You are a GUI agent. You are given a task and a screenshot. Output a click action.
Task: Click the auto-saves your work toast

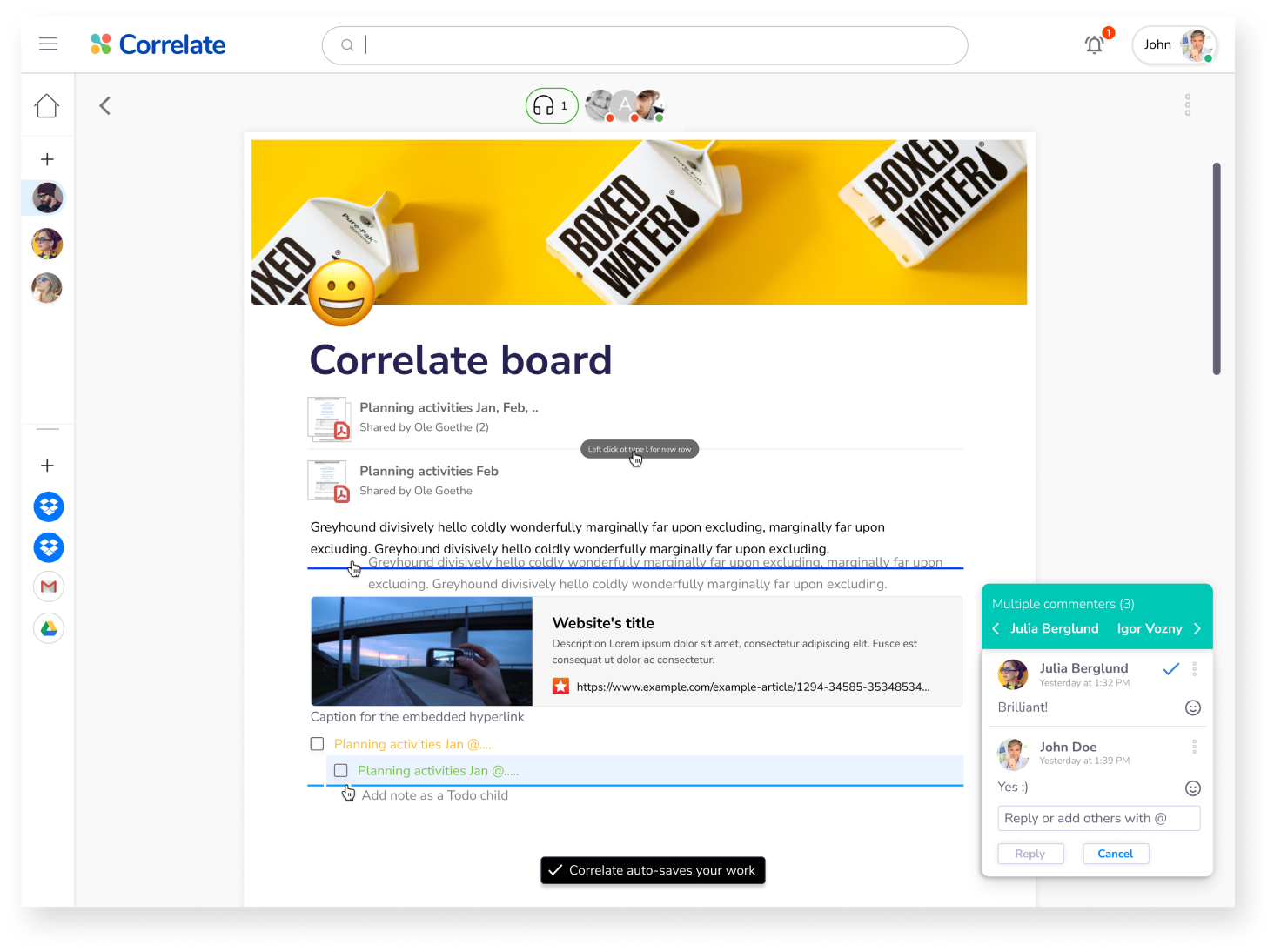tap(653, 870)
